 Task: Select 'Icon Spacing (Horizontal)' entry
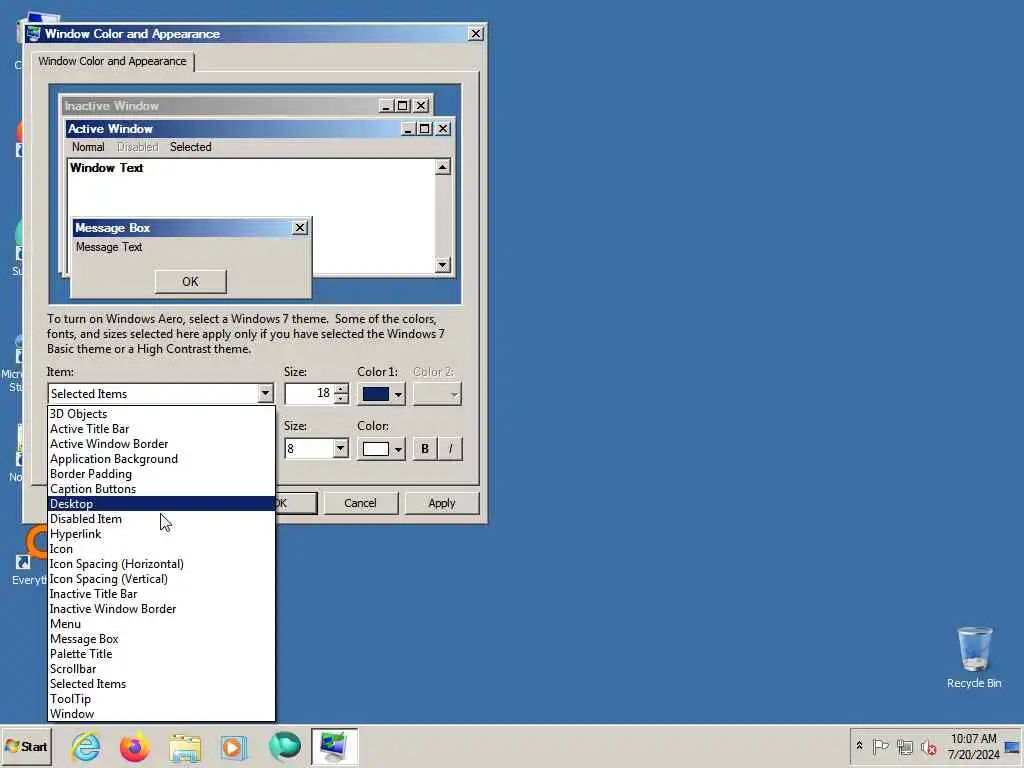(161, 564)
